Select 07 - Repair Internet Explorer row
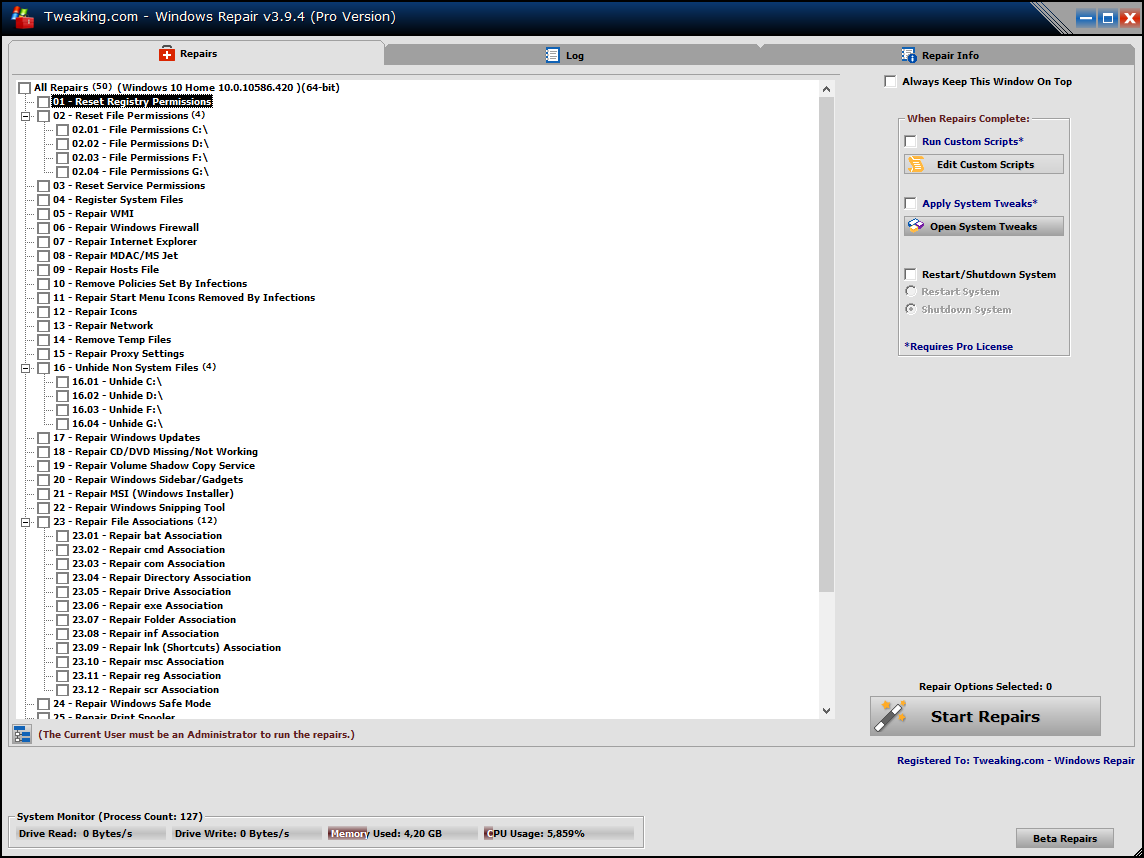Image resolution: width=1144 pixels, height=858 pixels. tap(125, 241)
